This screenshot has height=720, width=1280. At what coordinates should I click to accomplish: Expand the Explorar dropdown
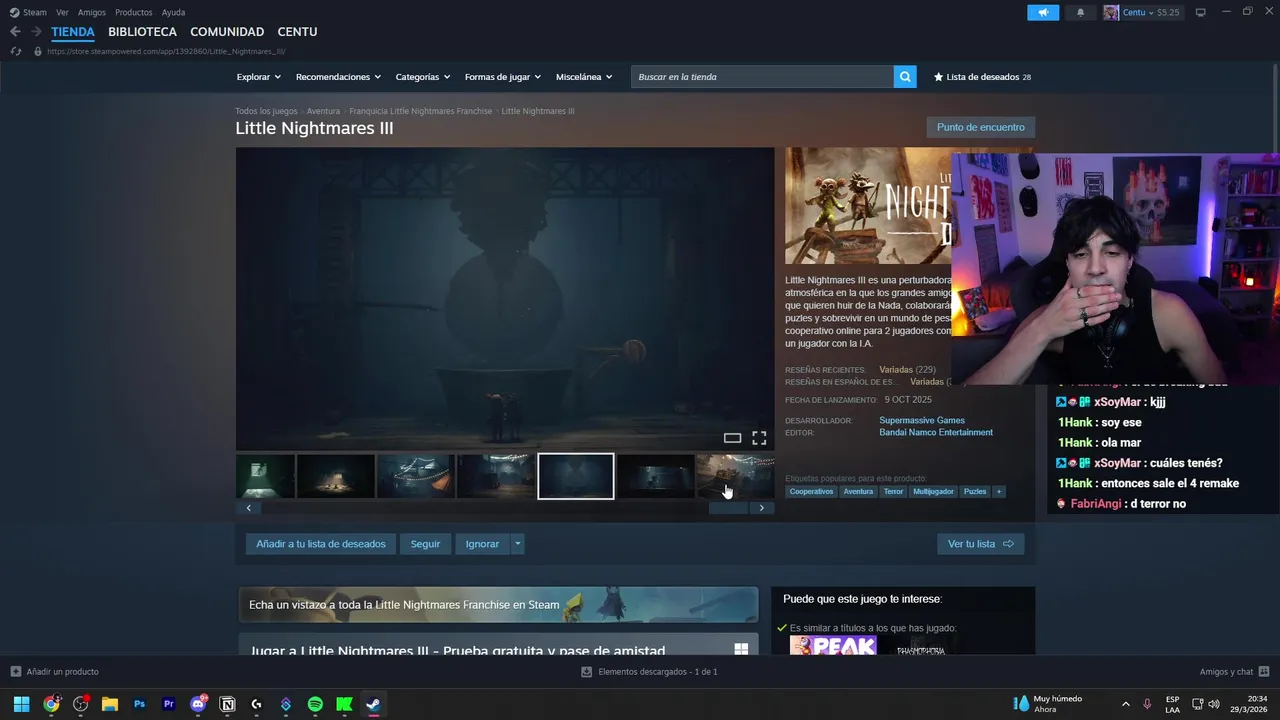click(259, 77)
